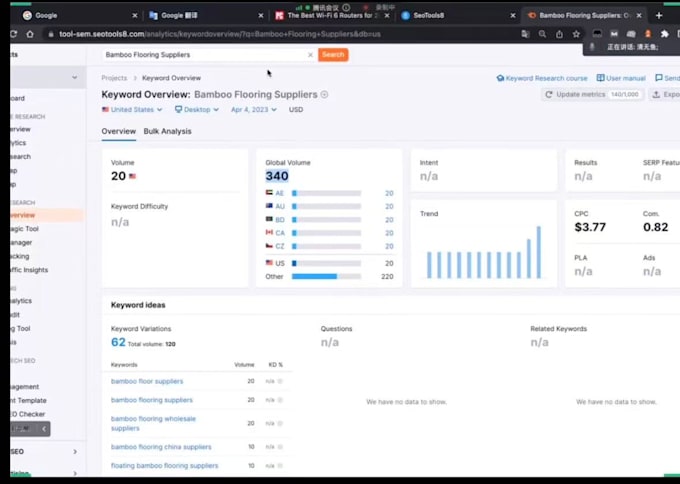This screenshot has height=484, width=680.
Task: Click the Send feedback link
Action: point(667,78)
